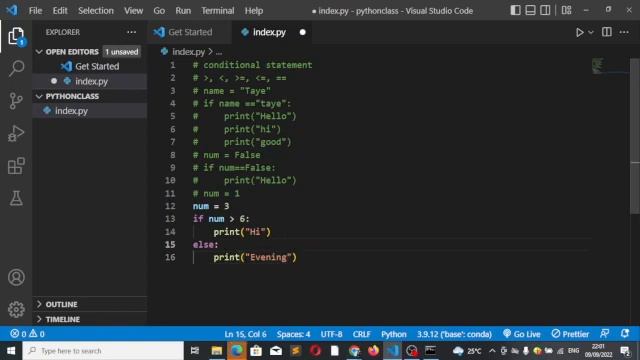This screenshot has height=360, width=640.
Task: Toggle Primary Side Bar visibility
Action: click(x=515, y=10)
